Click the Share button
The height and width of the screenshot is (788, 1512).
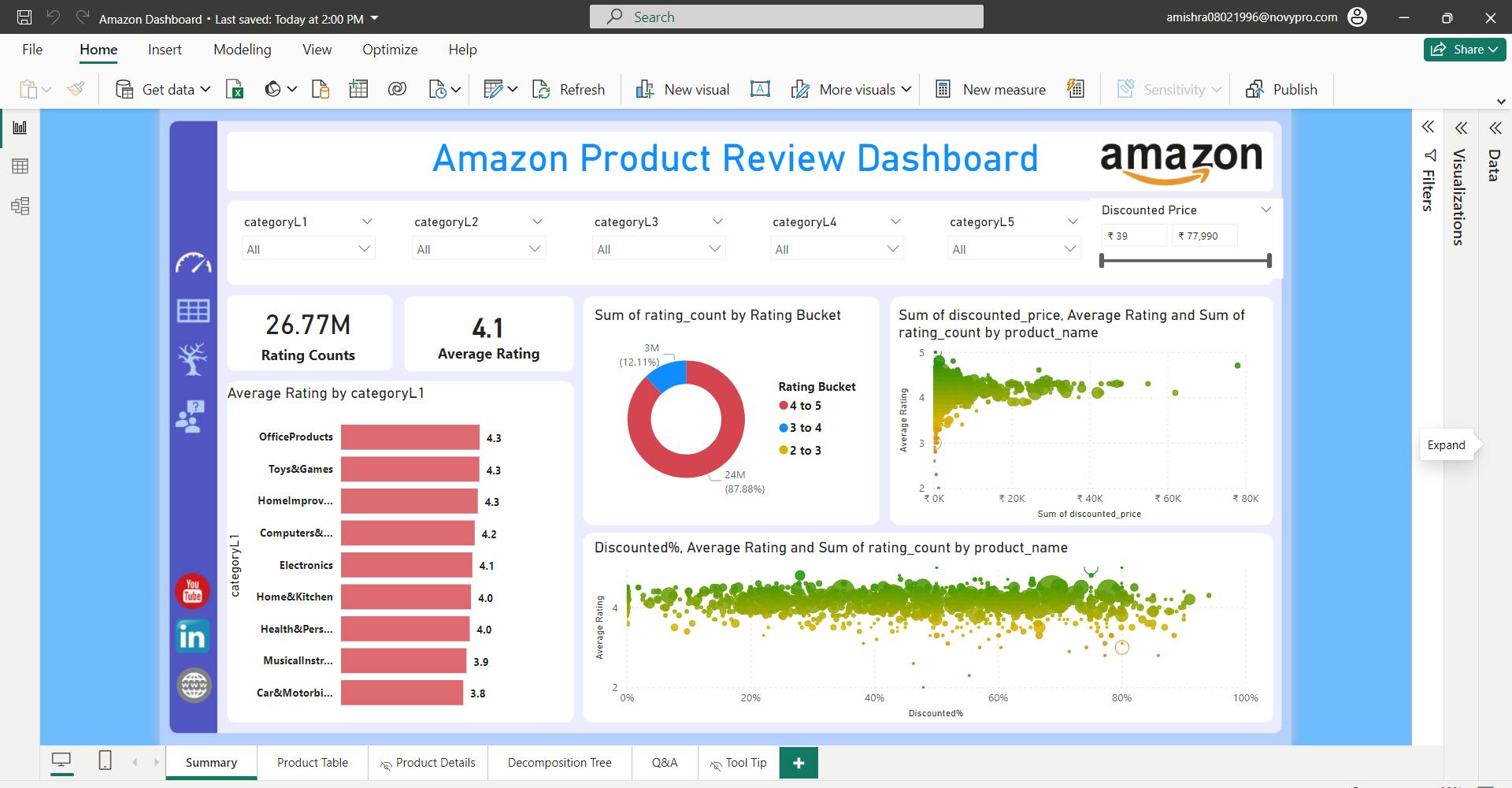(1465, 49)
